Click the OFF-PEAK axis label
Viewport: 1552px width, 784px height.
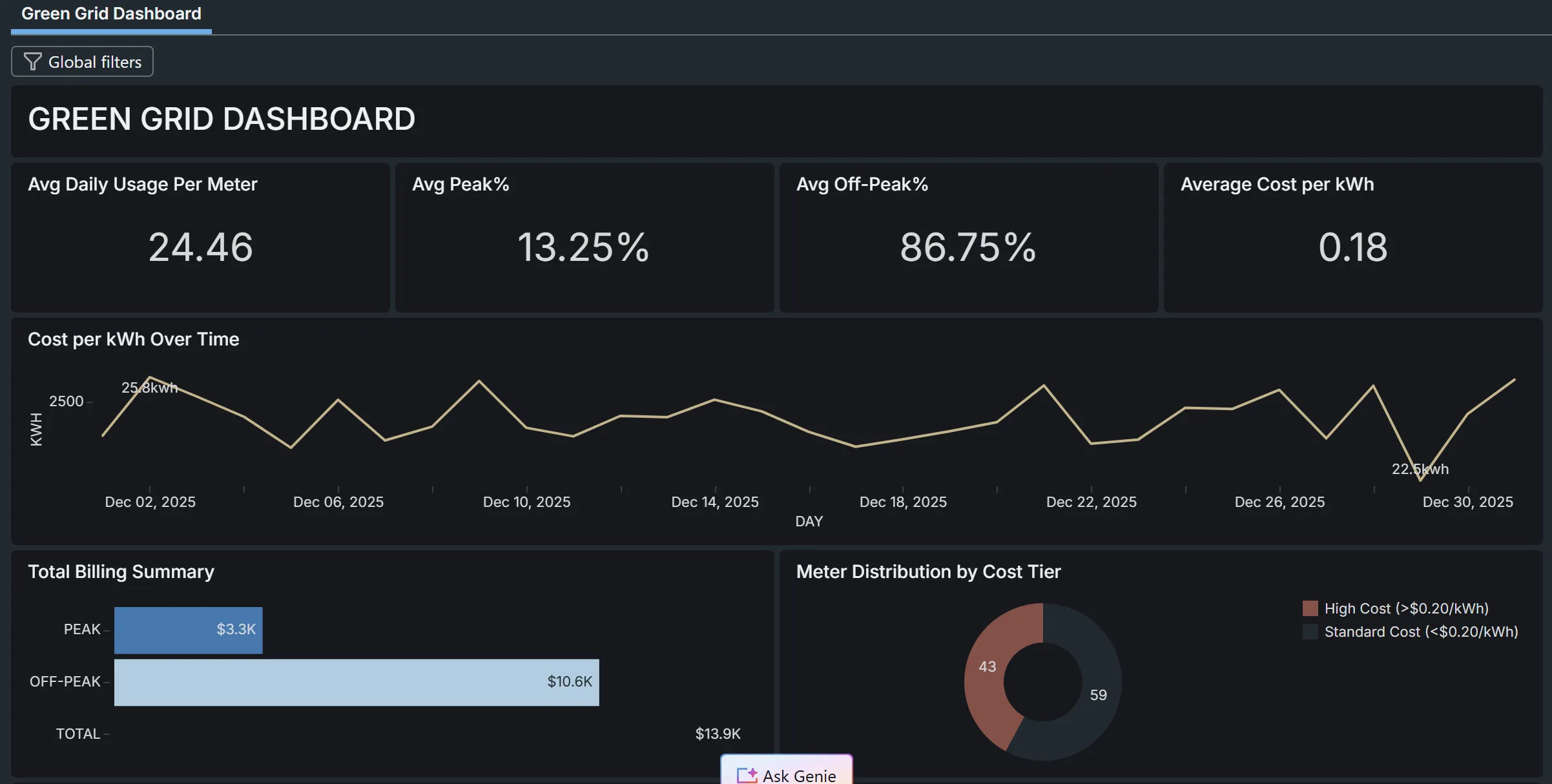click(65, 681)
